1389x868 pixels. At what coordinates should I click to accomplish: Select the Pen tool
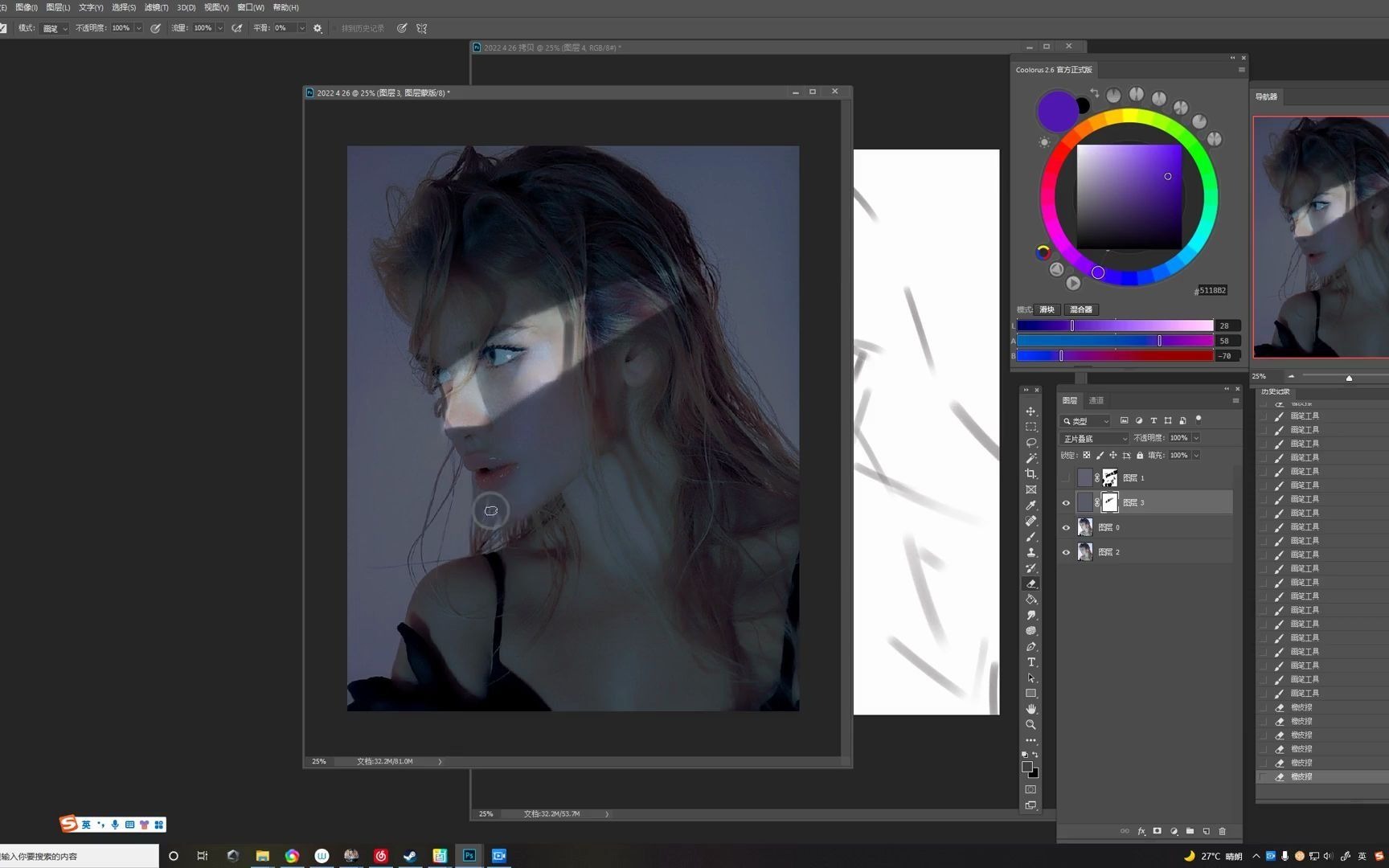tap(1030, 646)
